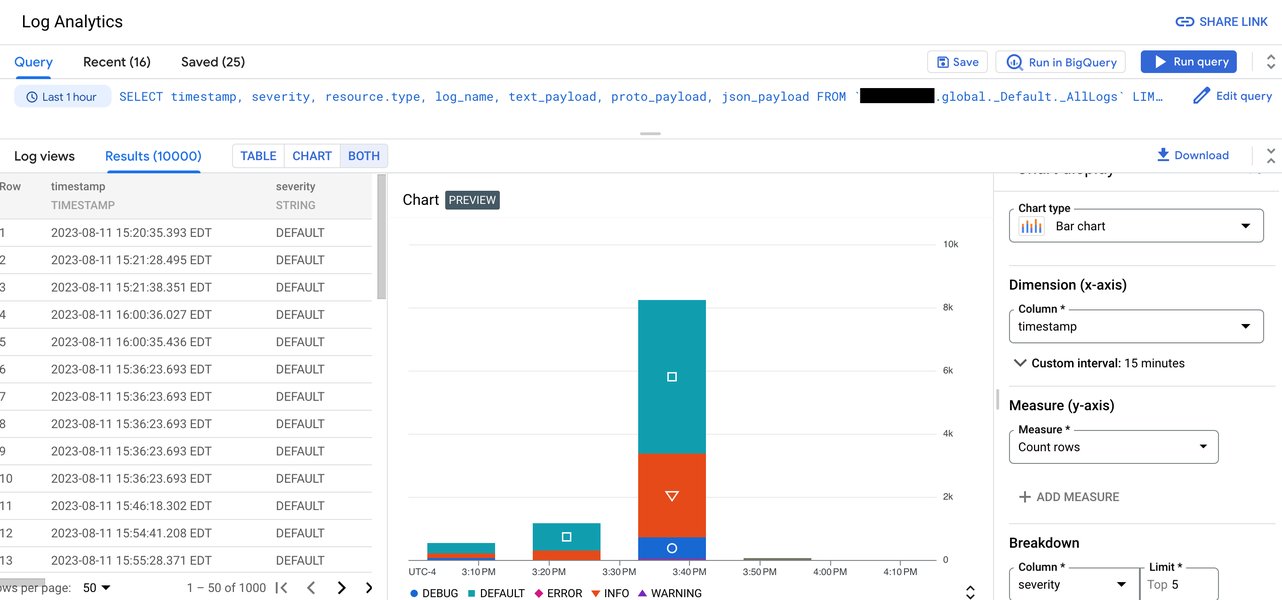
Task: Collapse the results pane chevrons near Download
Action: click(x=1270, y=155)
